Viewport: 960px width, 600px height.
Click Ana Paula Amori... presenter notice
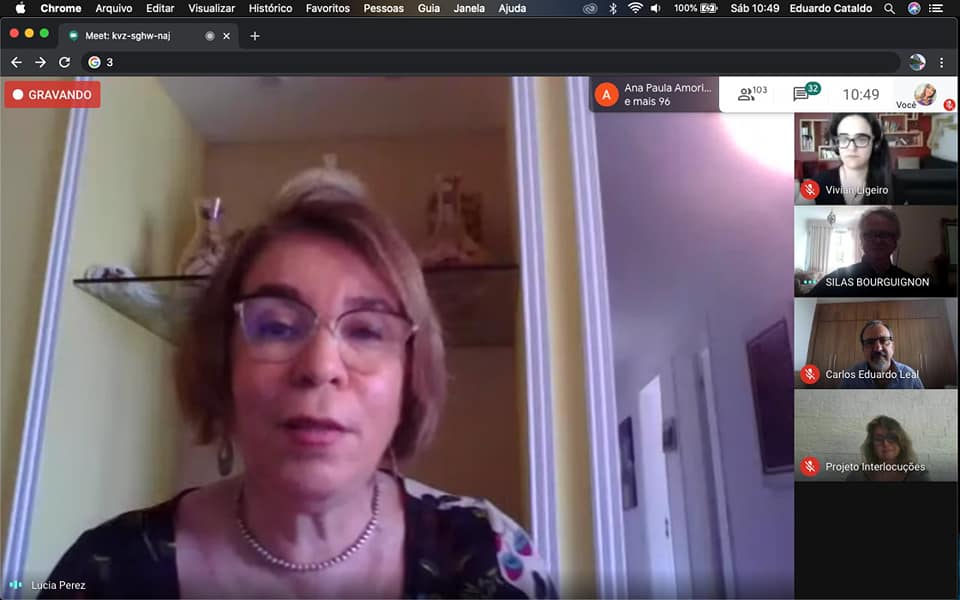(x=654, y=94)
